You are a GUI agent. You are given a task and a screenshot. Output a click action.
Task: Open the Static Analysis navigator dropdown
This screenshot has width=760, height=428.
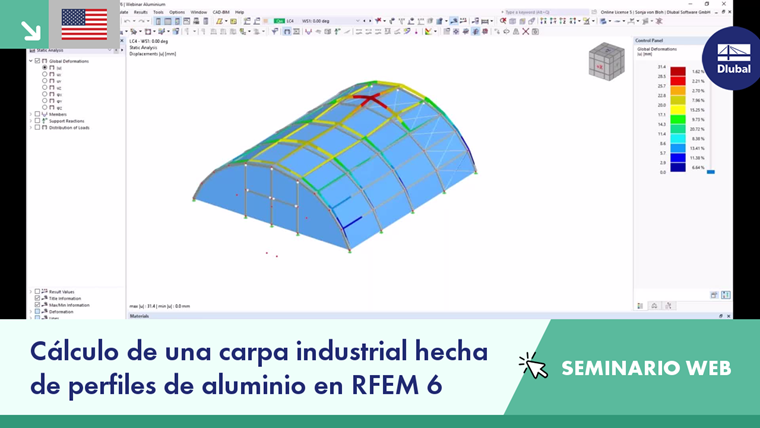110,50
